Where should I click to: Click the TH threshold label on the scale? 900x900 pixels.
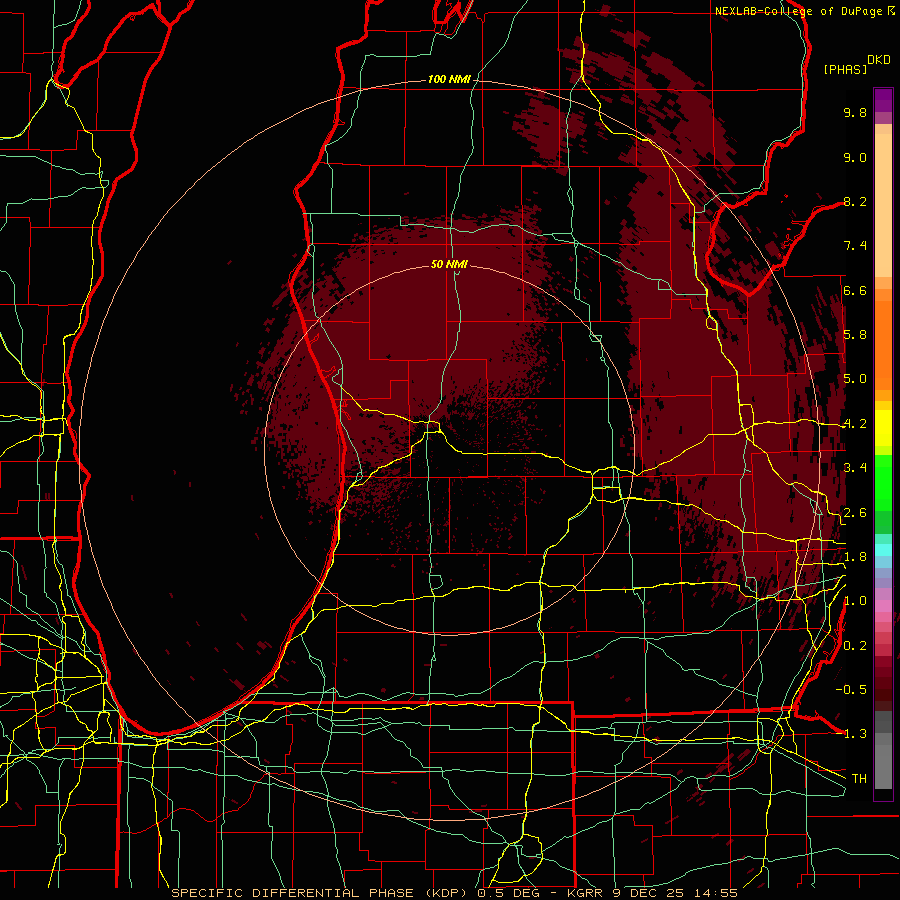(859, 779)
